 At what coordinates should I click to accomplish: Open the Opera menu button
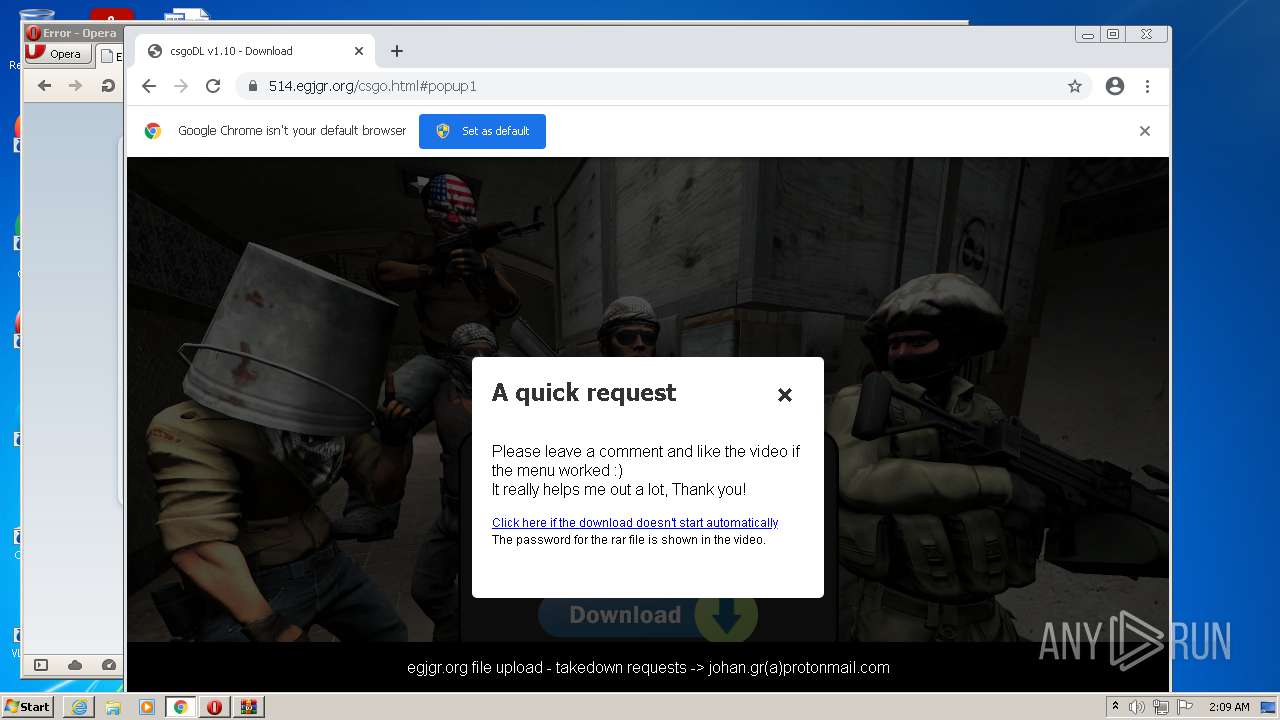pyautogui.click(x=59, y=54)
